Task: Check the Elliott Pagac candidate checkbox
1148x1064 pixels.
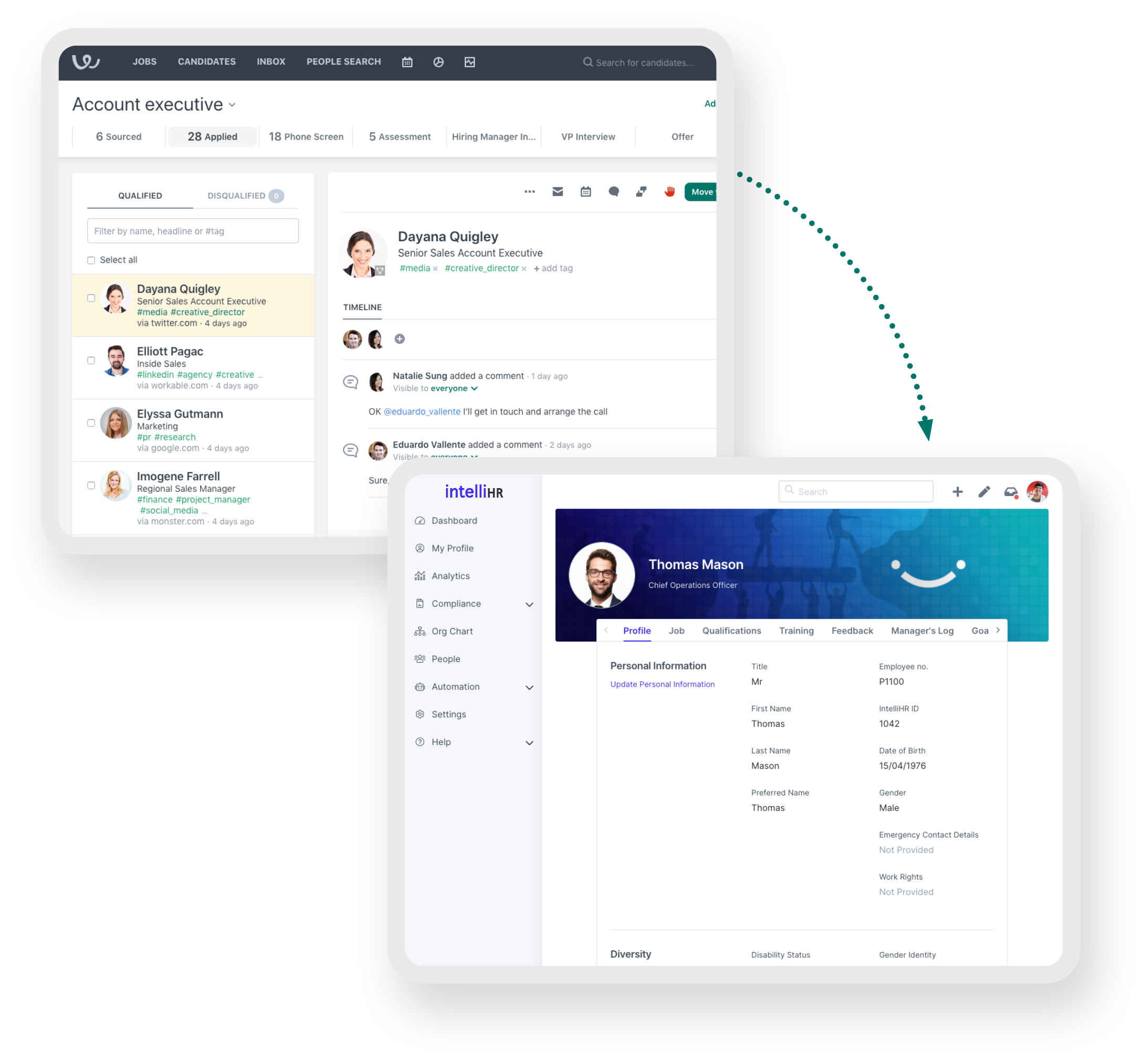Action: point(90,362)
